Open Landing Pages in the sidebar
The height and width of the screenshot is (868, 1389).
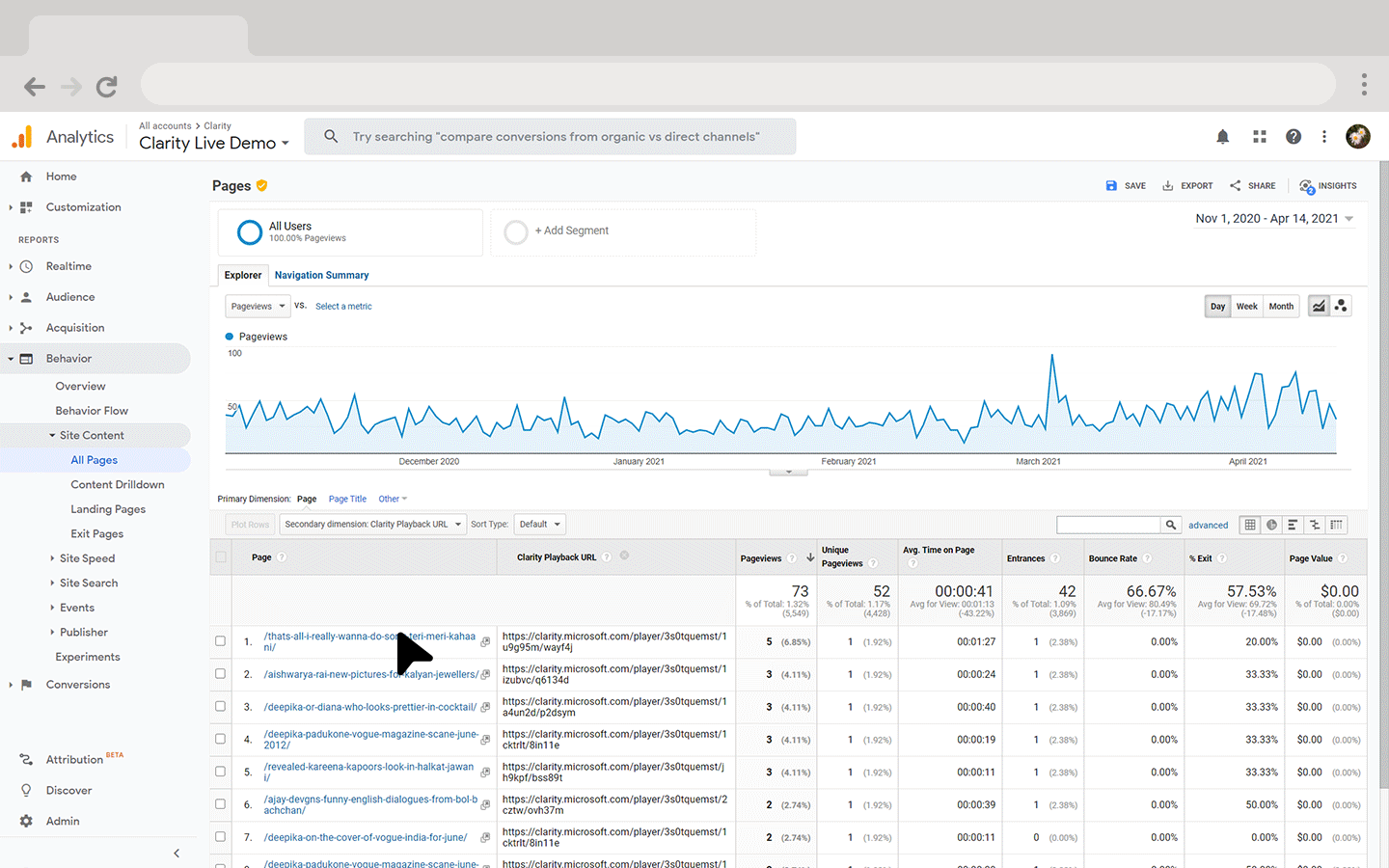point(108,509)
